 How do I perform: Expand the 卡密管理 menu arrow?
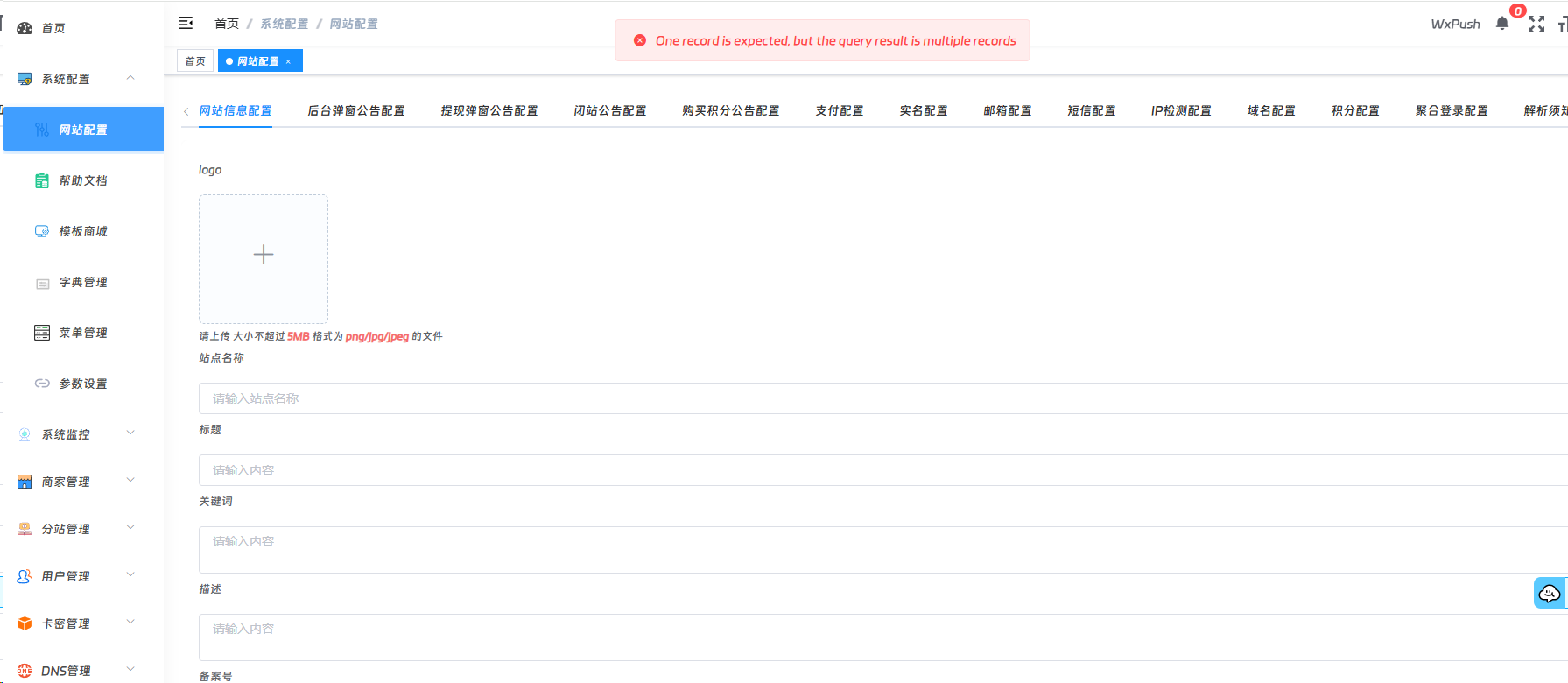[x=130, y=622]
